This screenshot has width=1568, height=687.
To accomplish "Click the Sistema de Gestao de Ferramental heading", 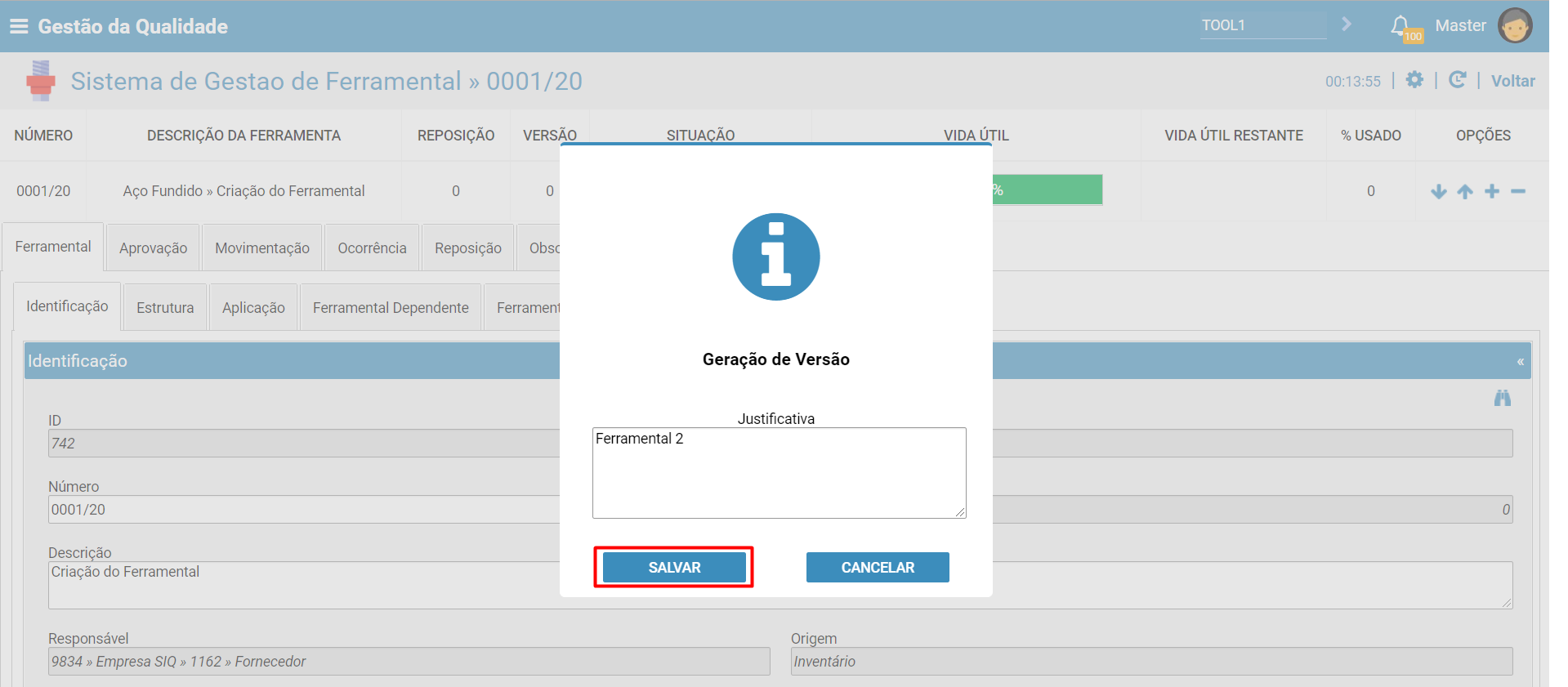I will click(x=326, y=81).
